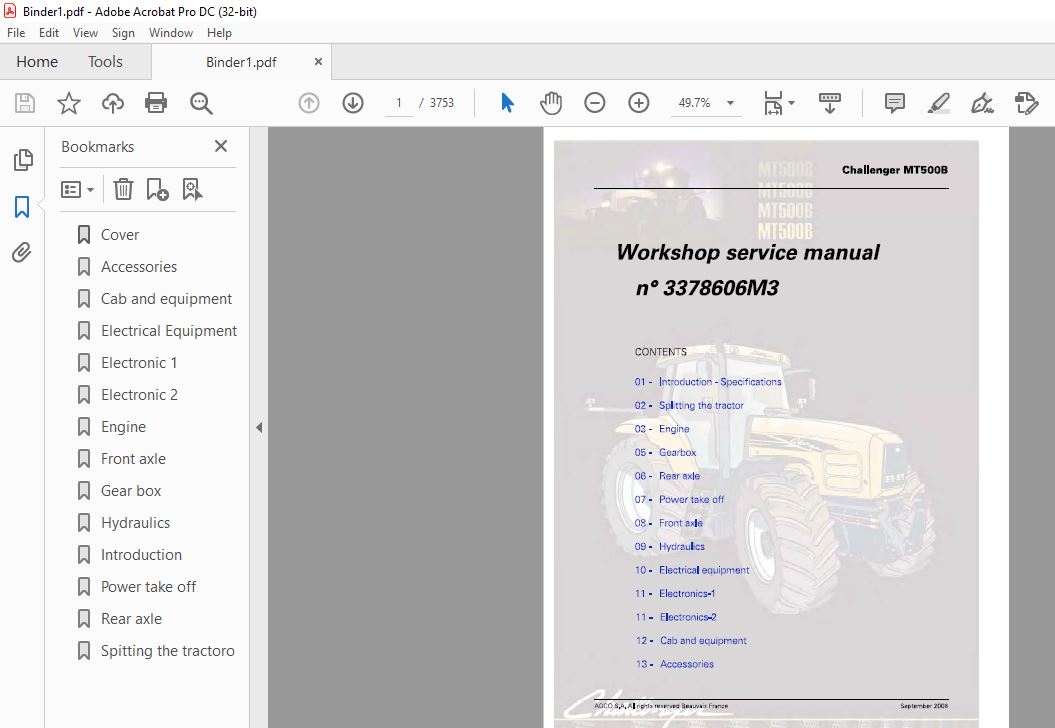Jump to Electrical Equipment bookmark

tap(169, 331)
